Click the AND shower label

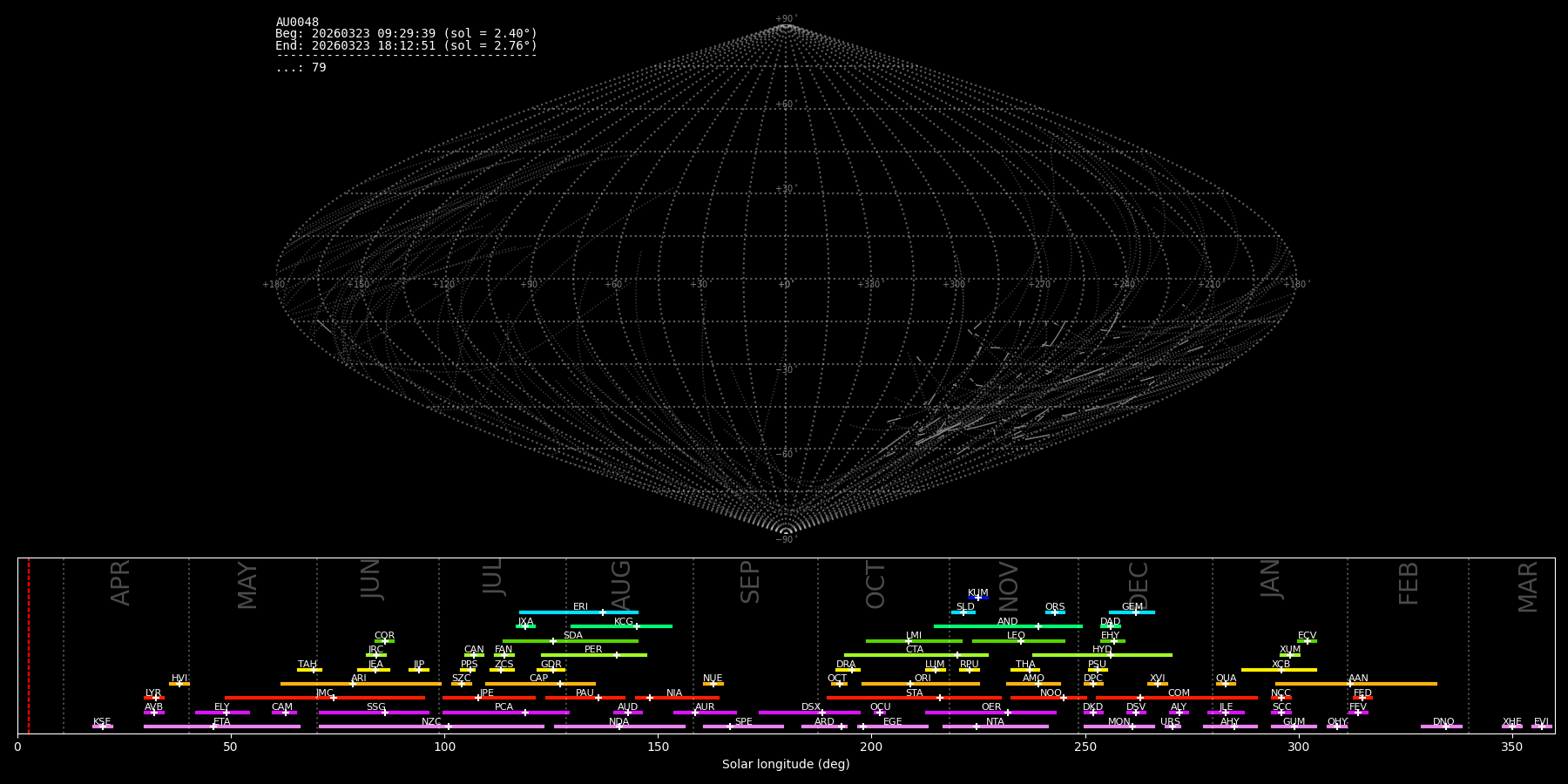click(1008, 622)
